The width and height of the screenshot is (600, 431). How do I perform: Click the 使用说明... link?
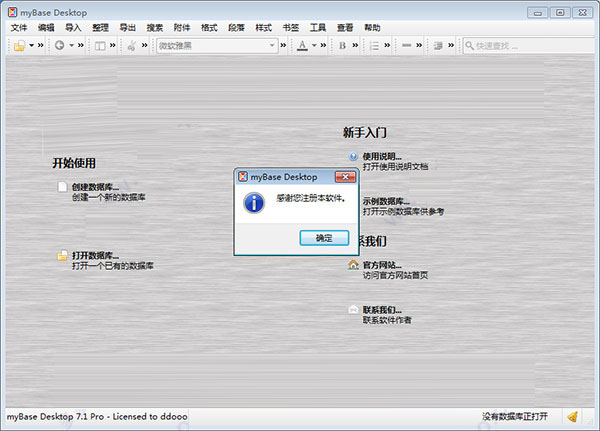pos(382,156)
